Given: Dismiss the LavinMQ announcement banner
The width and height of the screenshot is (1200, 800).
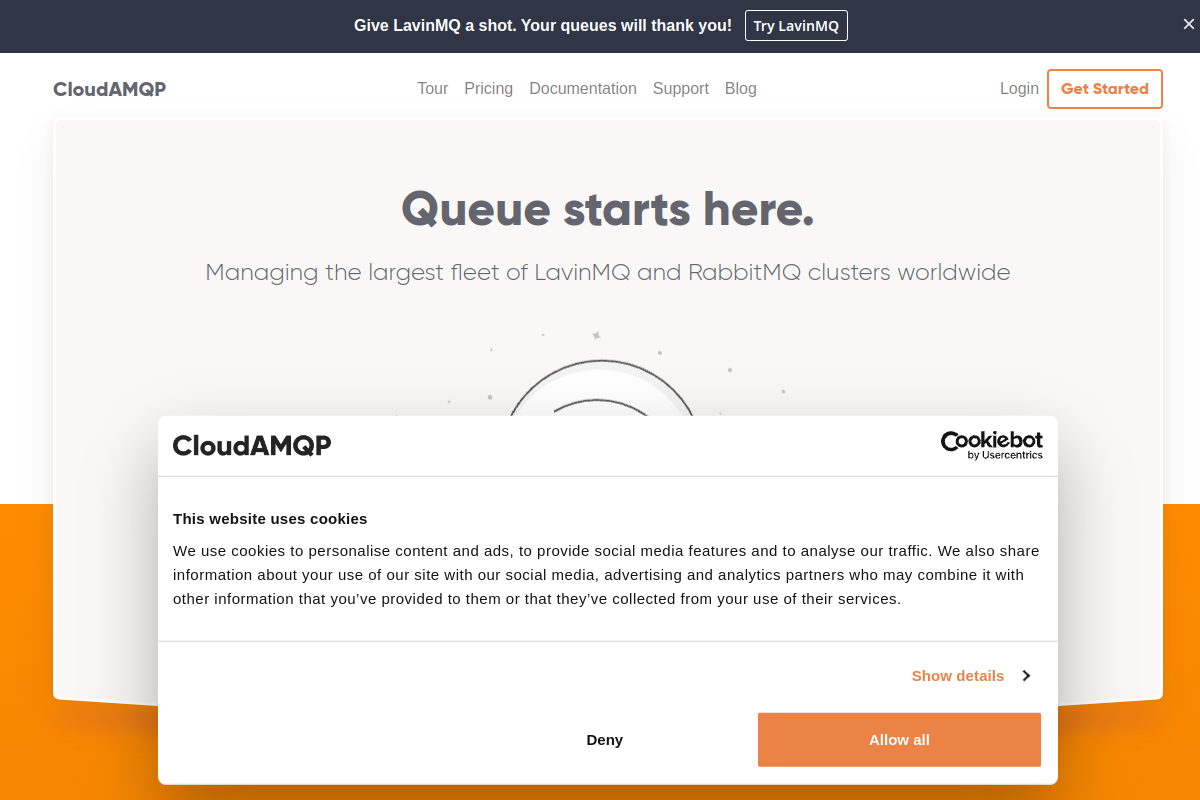Looking at the screenshot, I should (x=1188, y=25).
